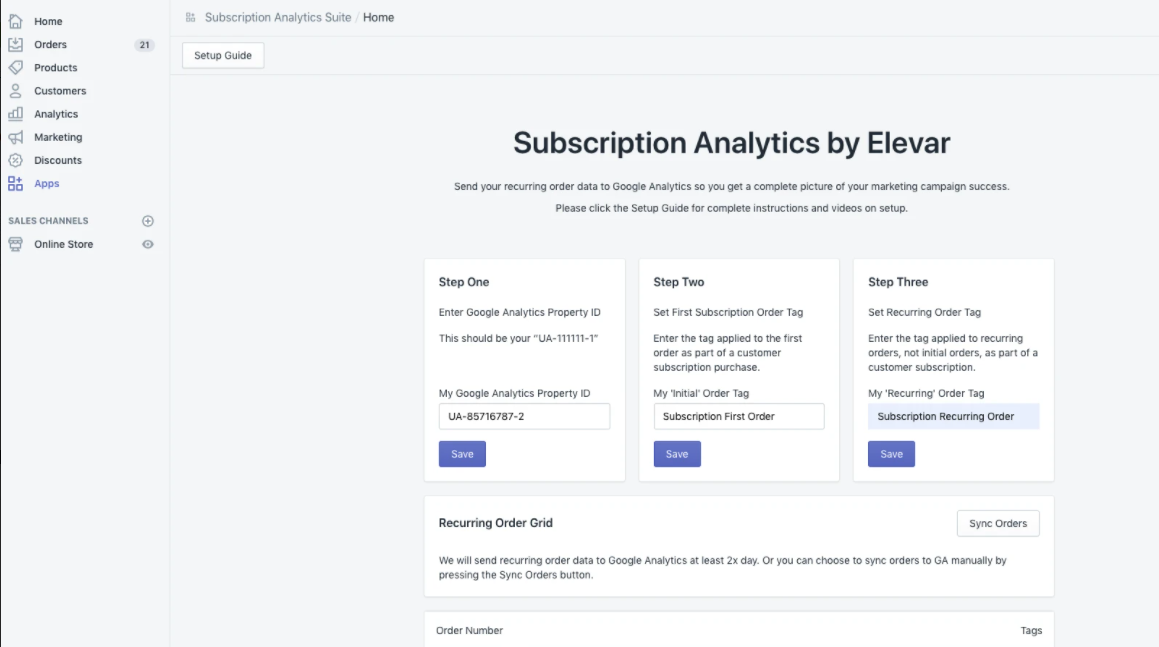Click the Home house icon in sidebar

tap(15, 21)
